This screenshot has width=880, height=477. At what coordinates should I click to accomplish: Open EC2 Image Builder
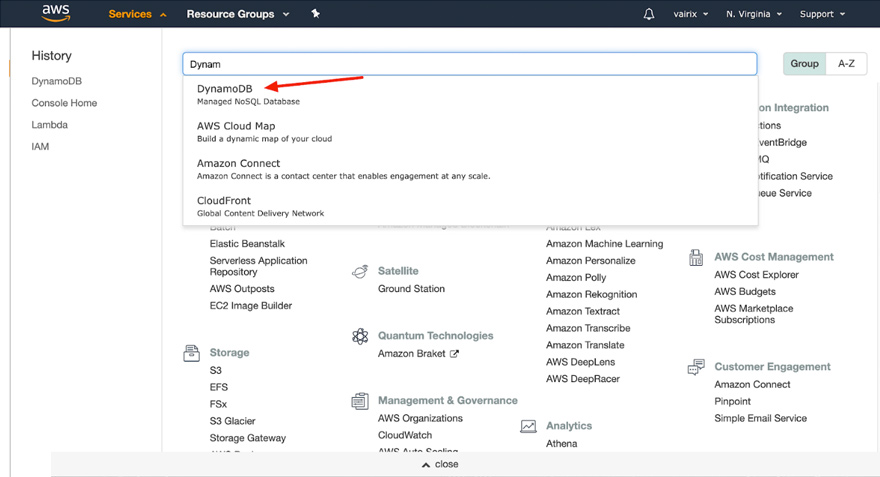(x=251, y=306)
